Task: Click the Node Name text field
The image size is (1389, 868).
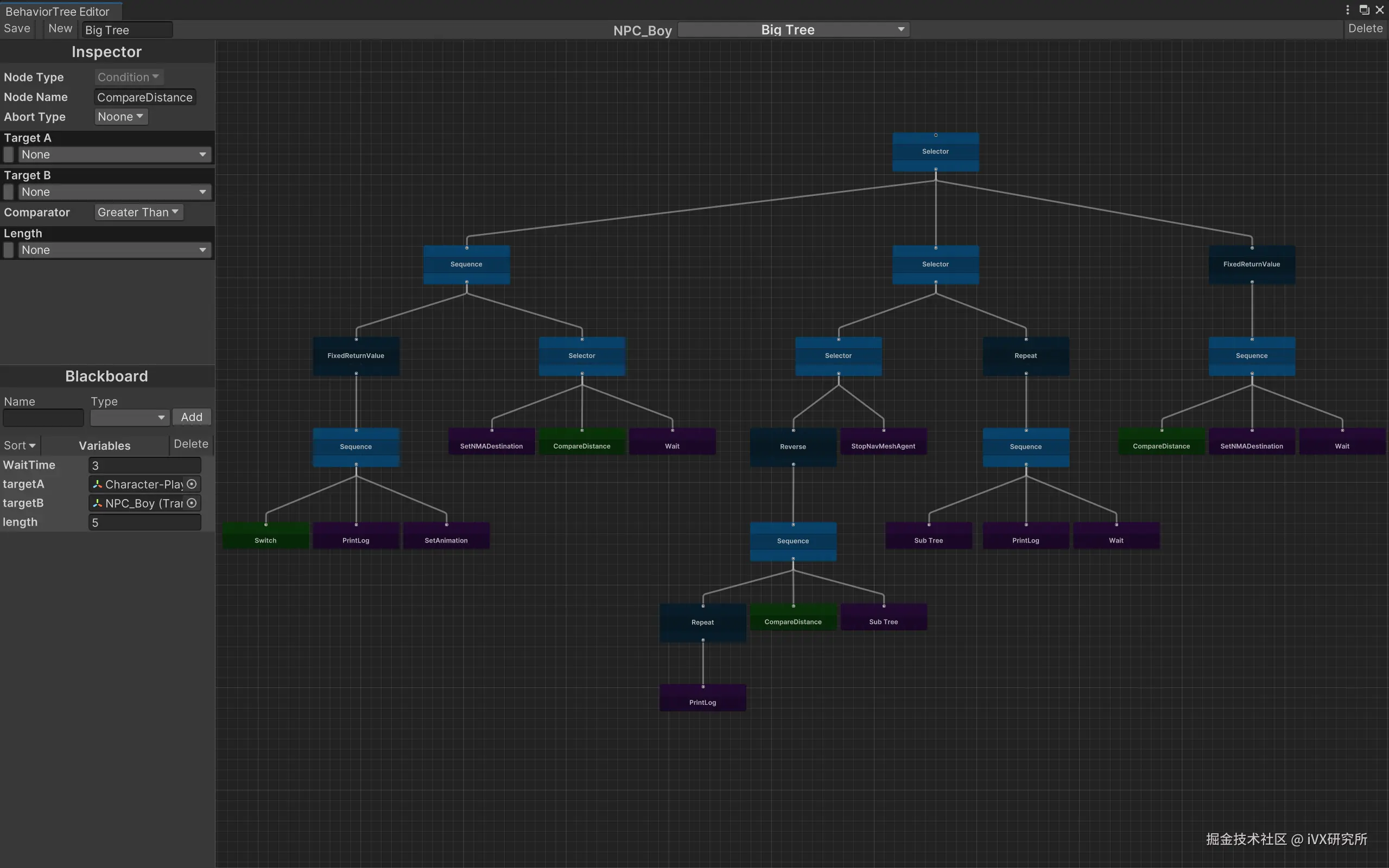Action: click(x=145, y=97)
